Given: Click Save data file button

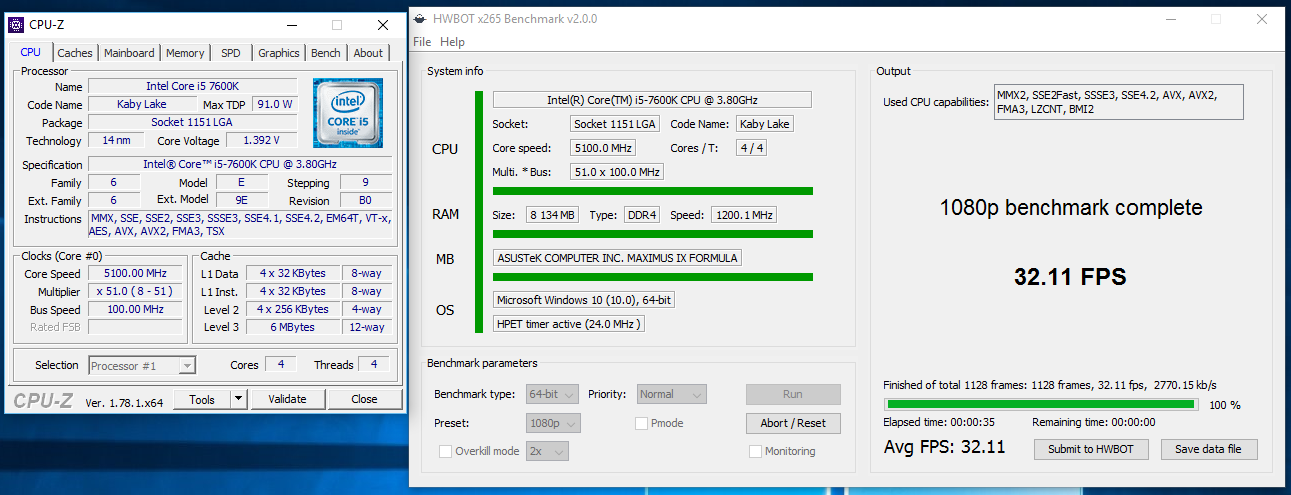Looking at the screenshot, I should [1208, 449].
